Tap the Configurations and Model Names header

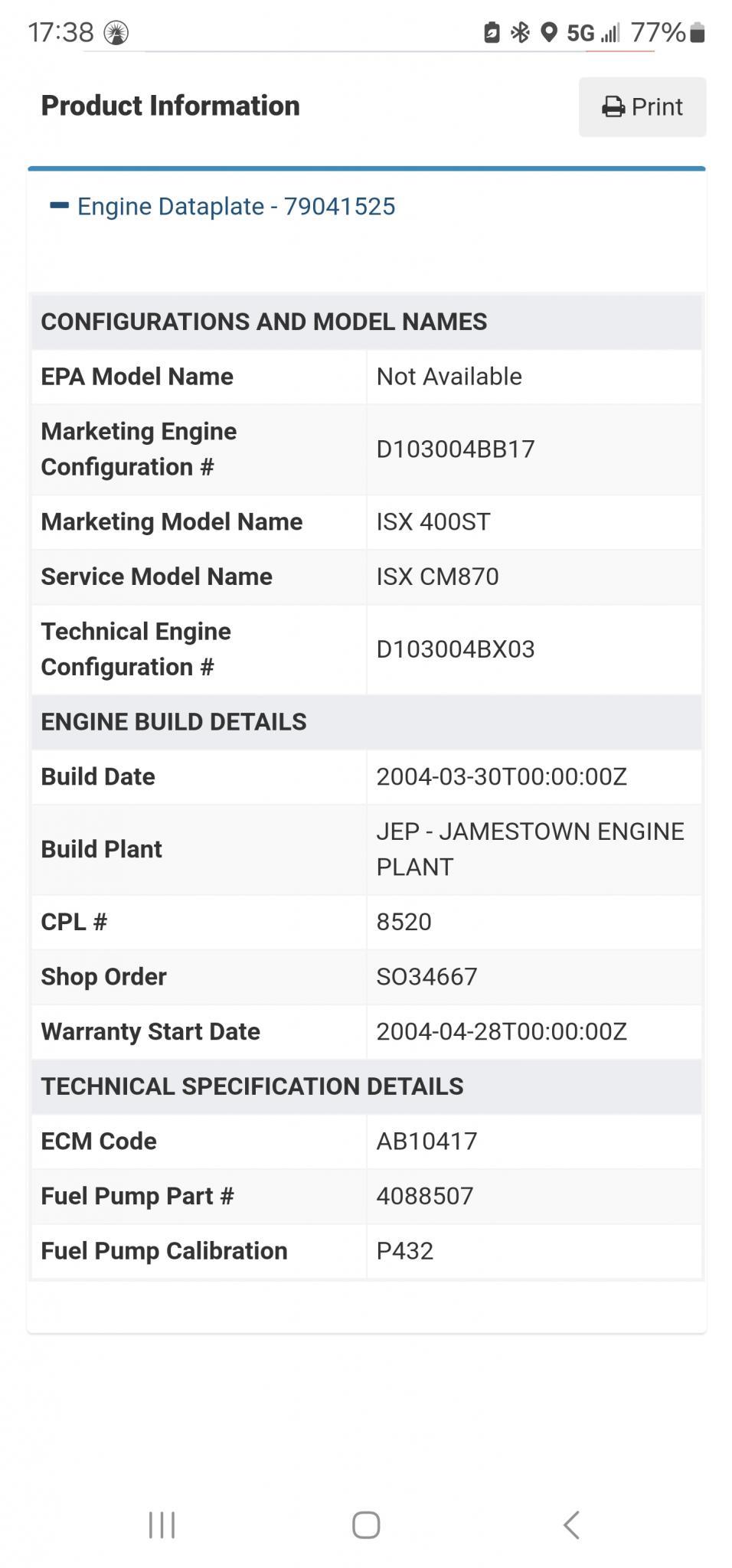pos(366,322)
